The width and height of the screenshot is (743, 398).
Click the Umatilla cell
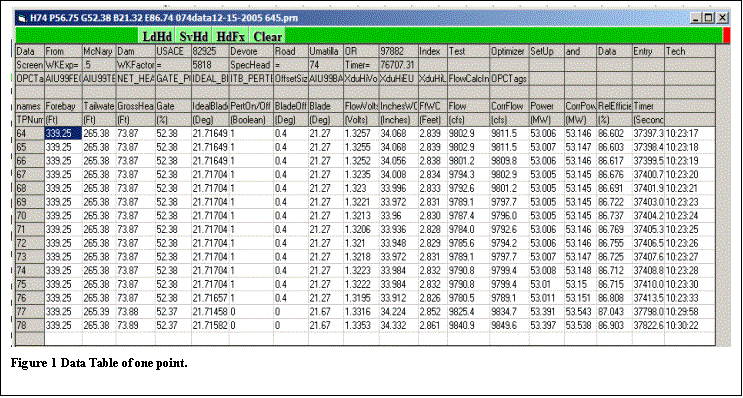pyautogui.click(x=326, y=50)
